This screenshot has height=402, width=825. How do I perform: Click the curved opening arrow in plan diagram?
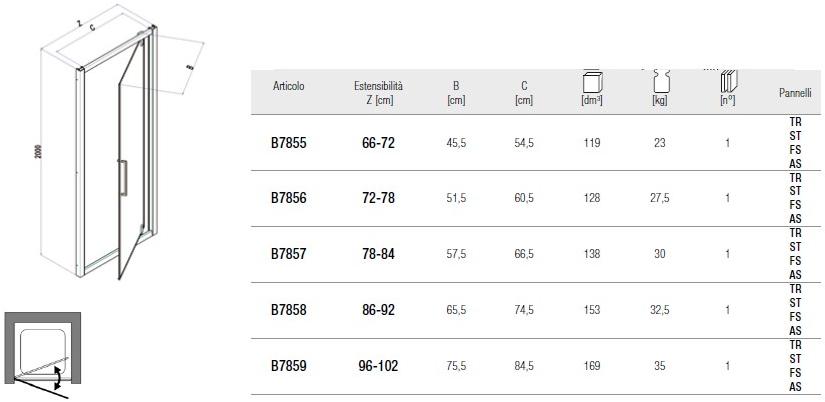pyautogui.click(x=60, y=378)
